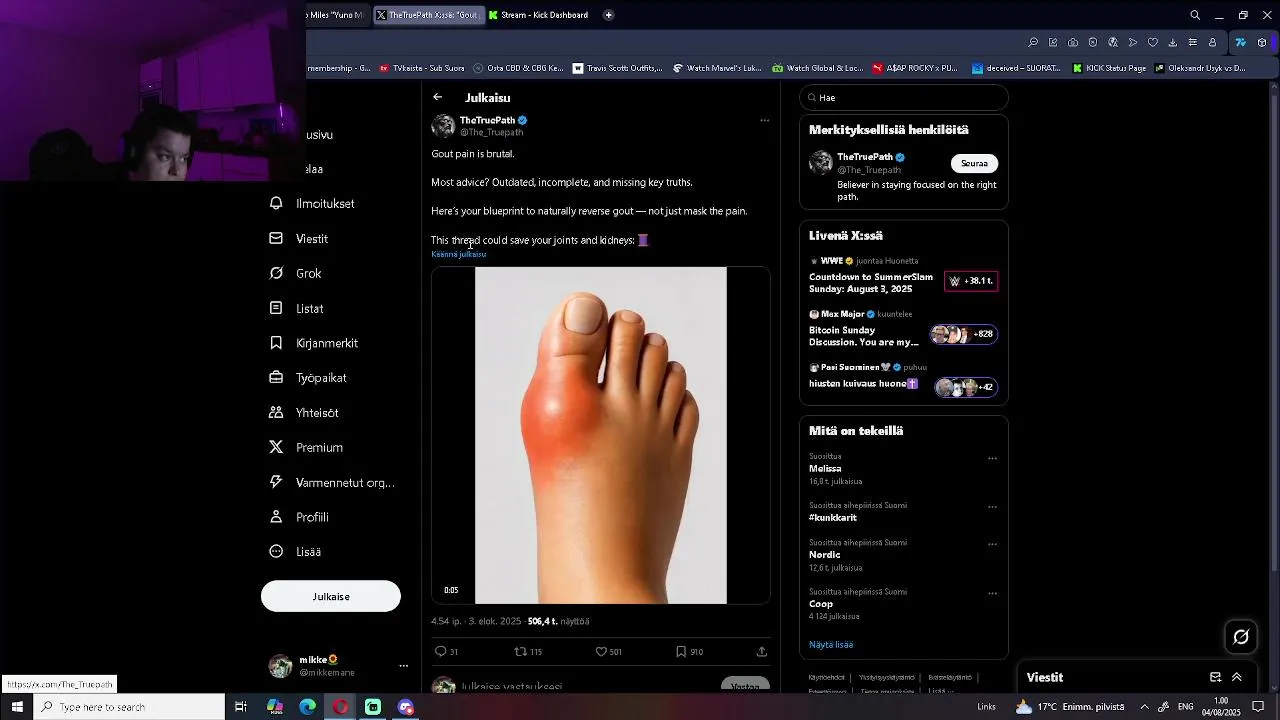Screen dimensions: 1280x720
Task: Open options for Coop trend
Action: (992, 593)
